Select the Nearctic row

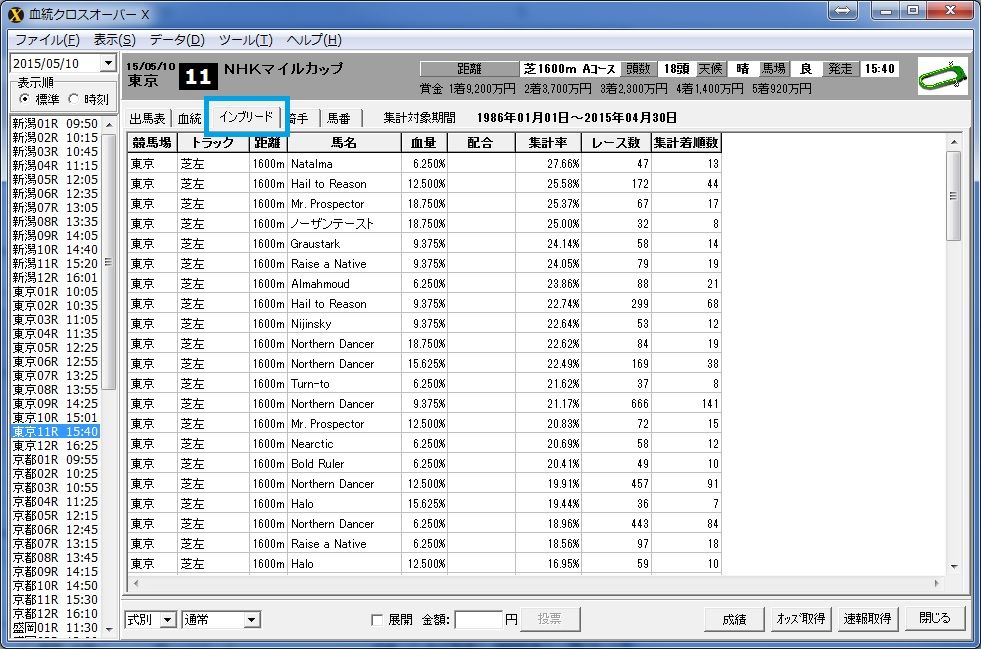[424, 444]
